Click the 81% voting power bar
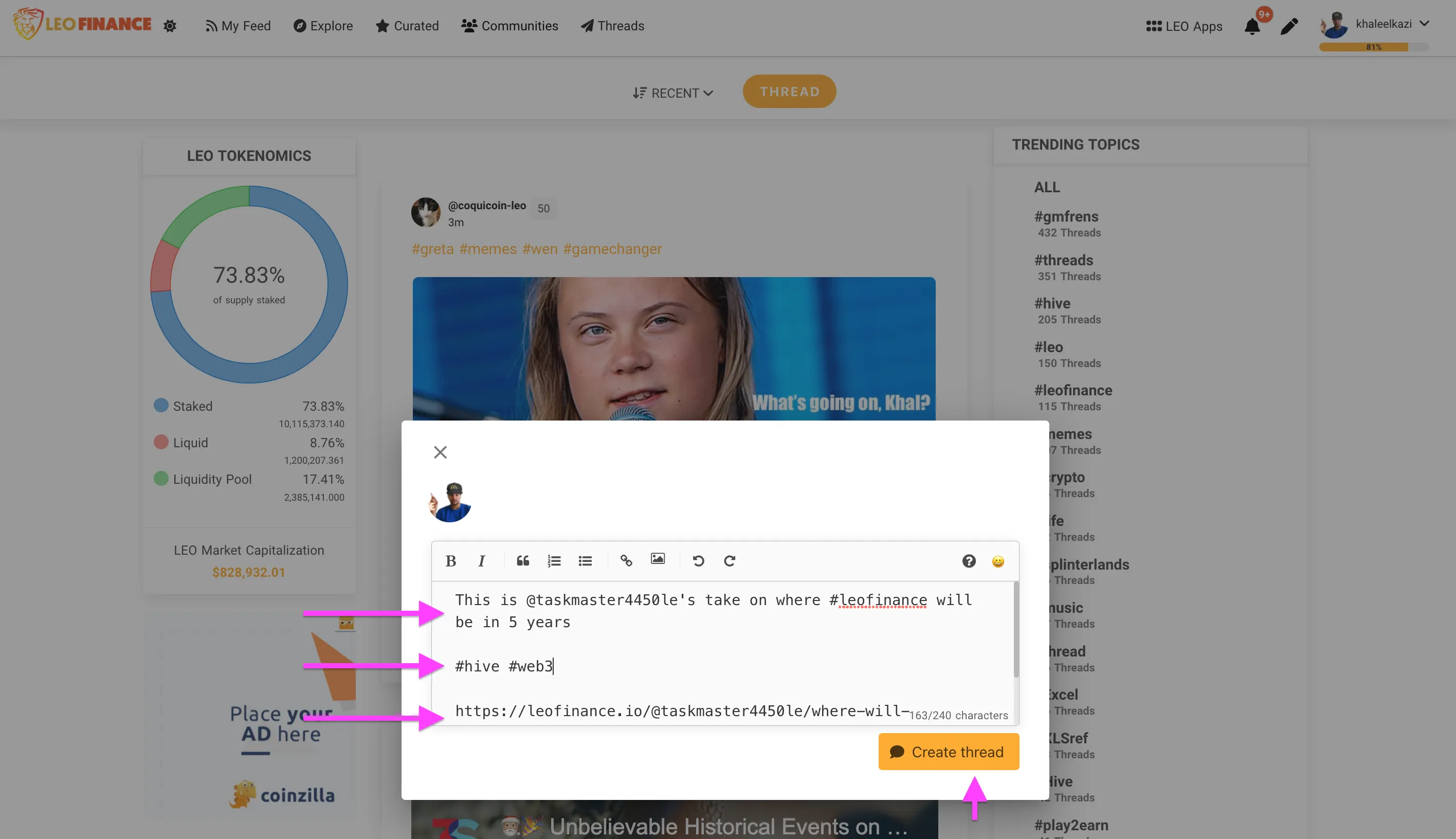The width and height of the screenshot is (1456, 839). pyautogui.click(x=1374, y=47)
